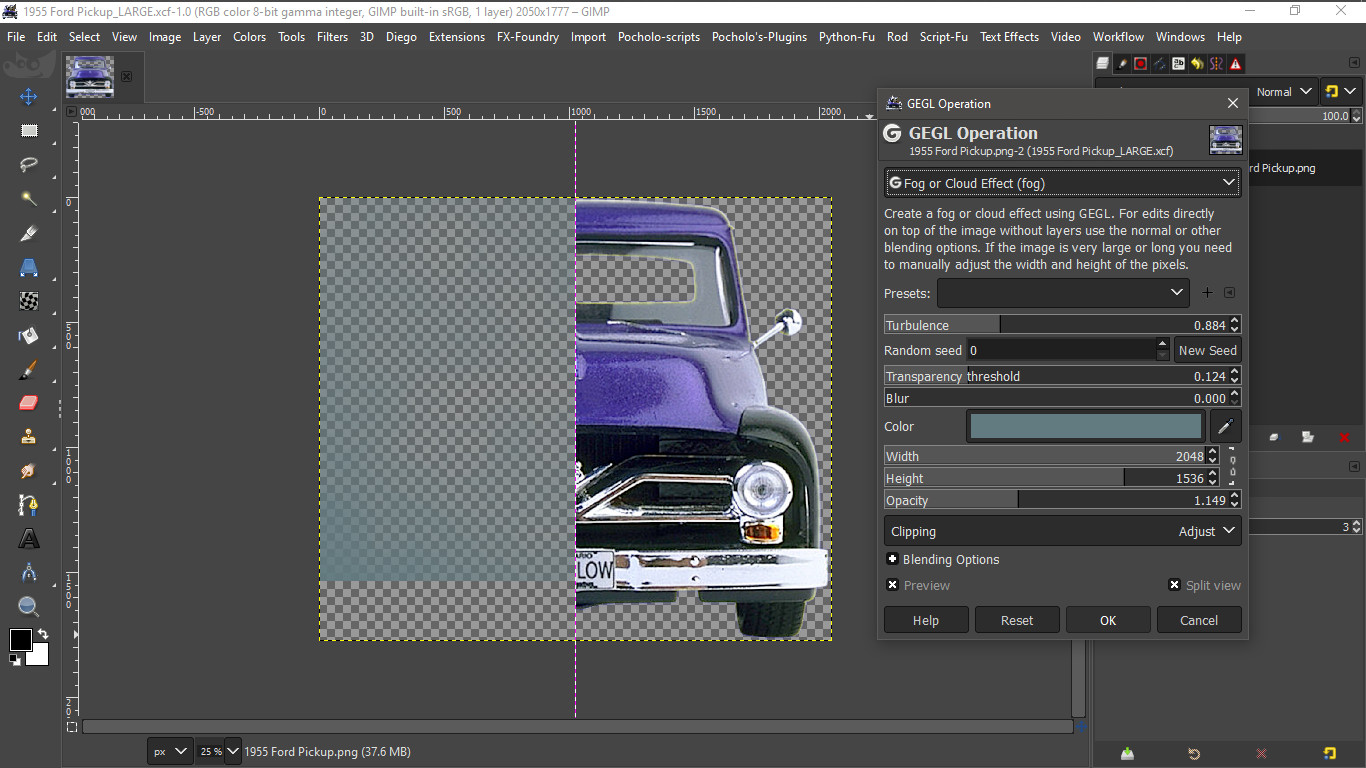This screenshot has height=768, width=1366.
Task: Toggle the Preview checkbox
Action: [892, 585]
